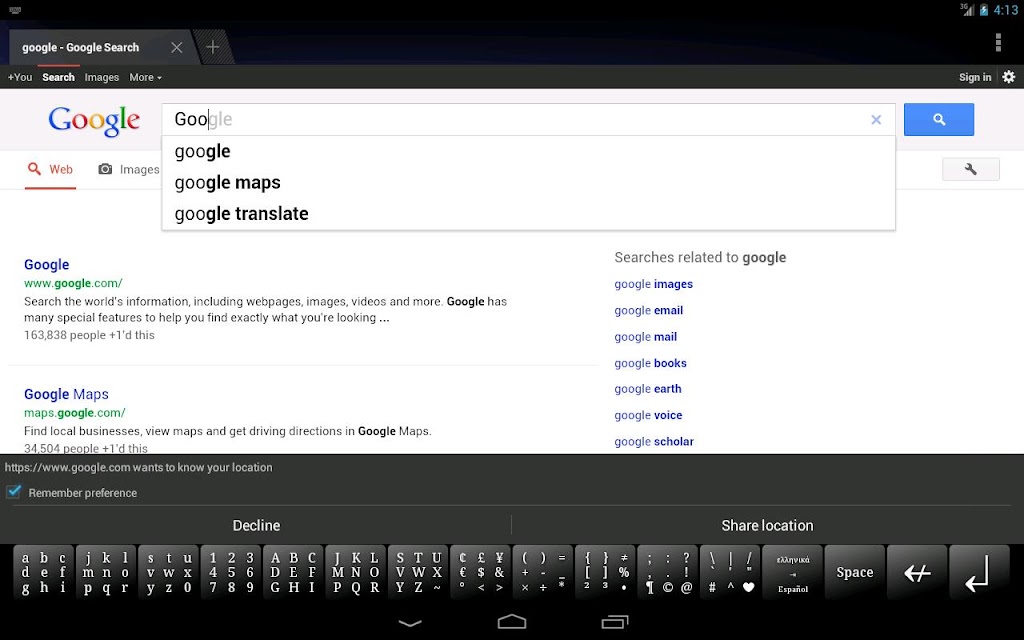Tap the 'abc def ghi' keyboard key
Viewport: 1024px width, 640px height.
click(43, 573)
